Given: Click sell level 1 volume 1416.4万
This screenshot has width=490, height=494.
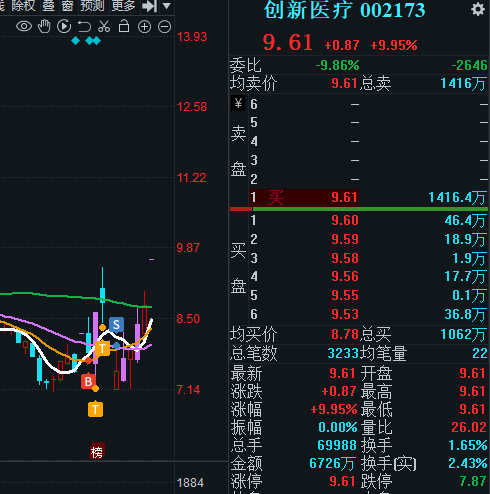Looking at the screenshot, I should coord(457,197).
